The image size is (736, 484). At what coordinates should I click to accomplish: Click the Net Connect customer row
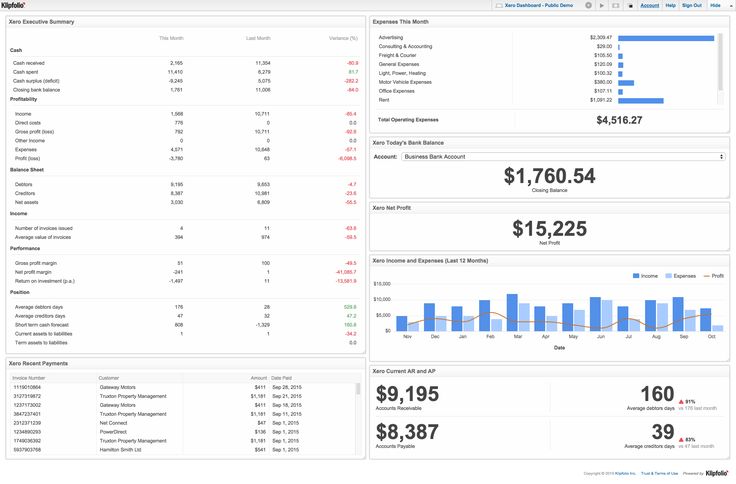click(114, 423)
